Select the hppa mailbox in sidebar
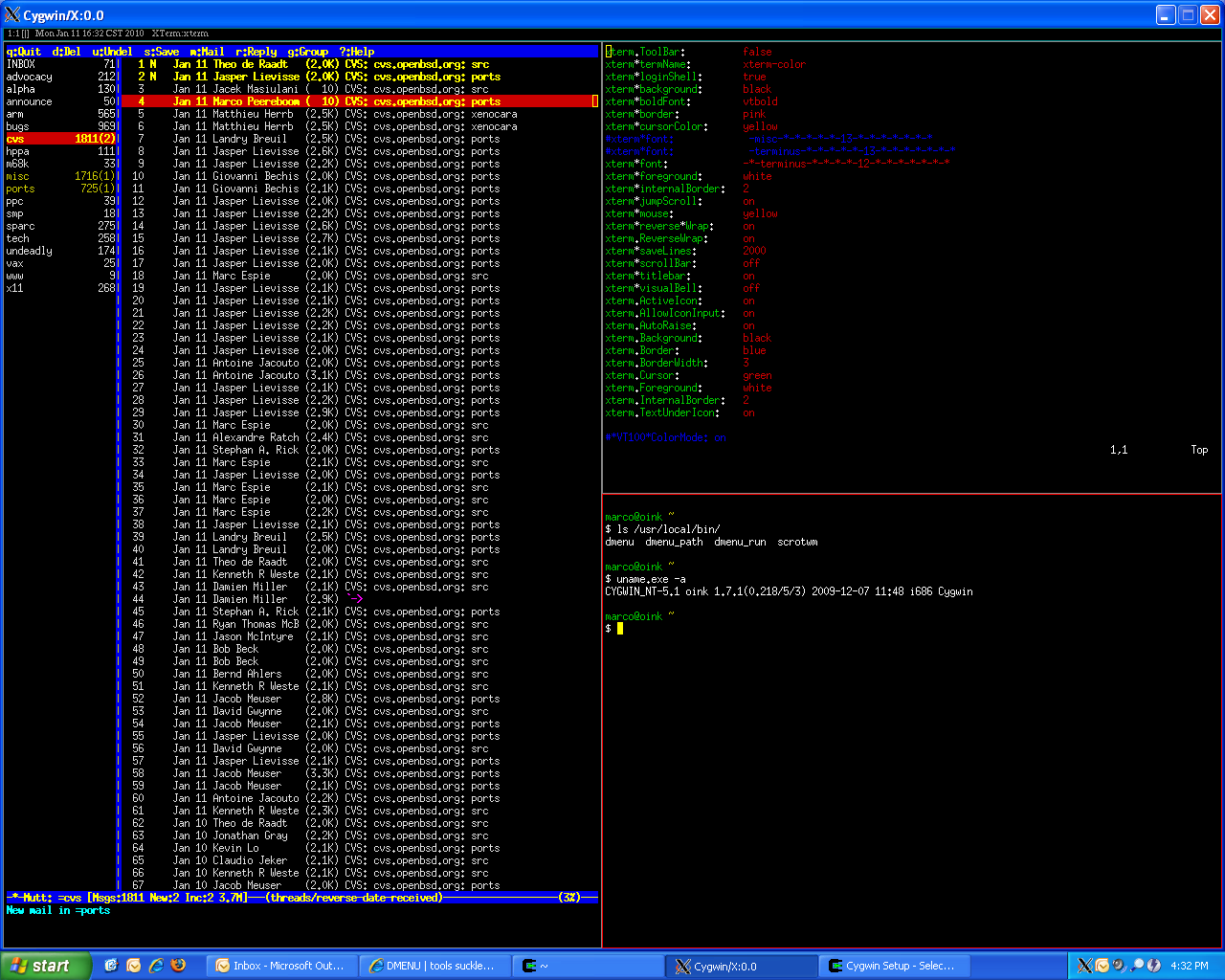 coord(61,151)
